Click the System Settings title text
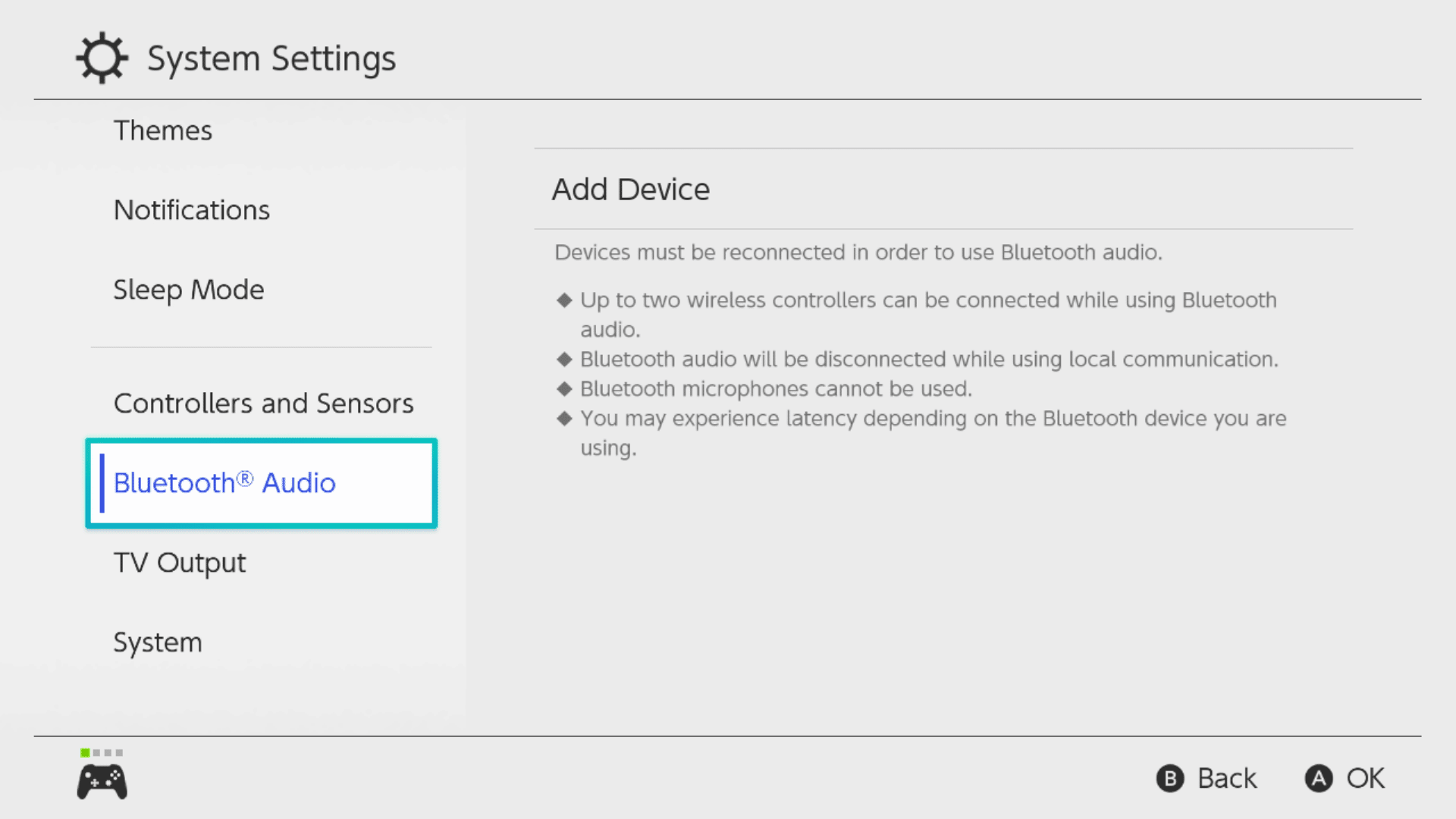 (x=271, y=58)
